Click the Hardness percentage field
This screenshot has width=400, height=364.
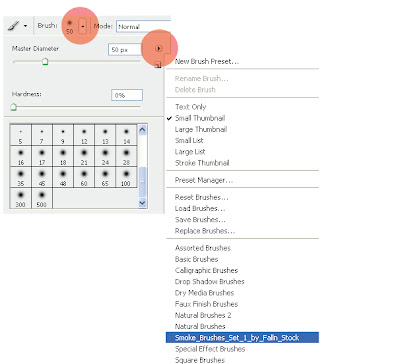tap(127, 95)
